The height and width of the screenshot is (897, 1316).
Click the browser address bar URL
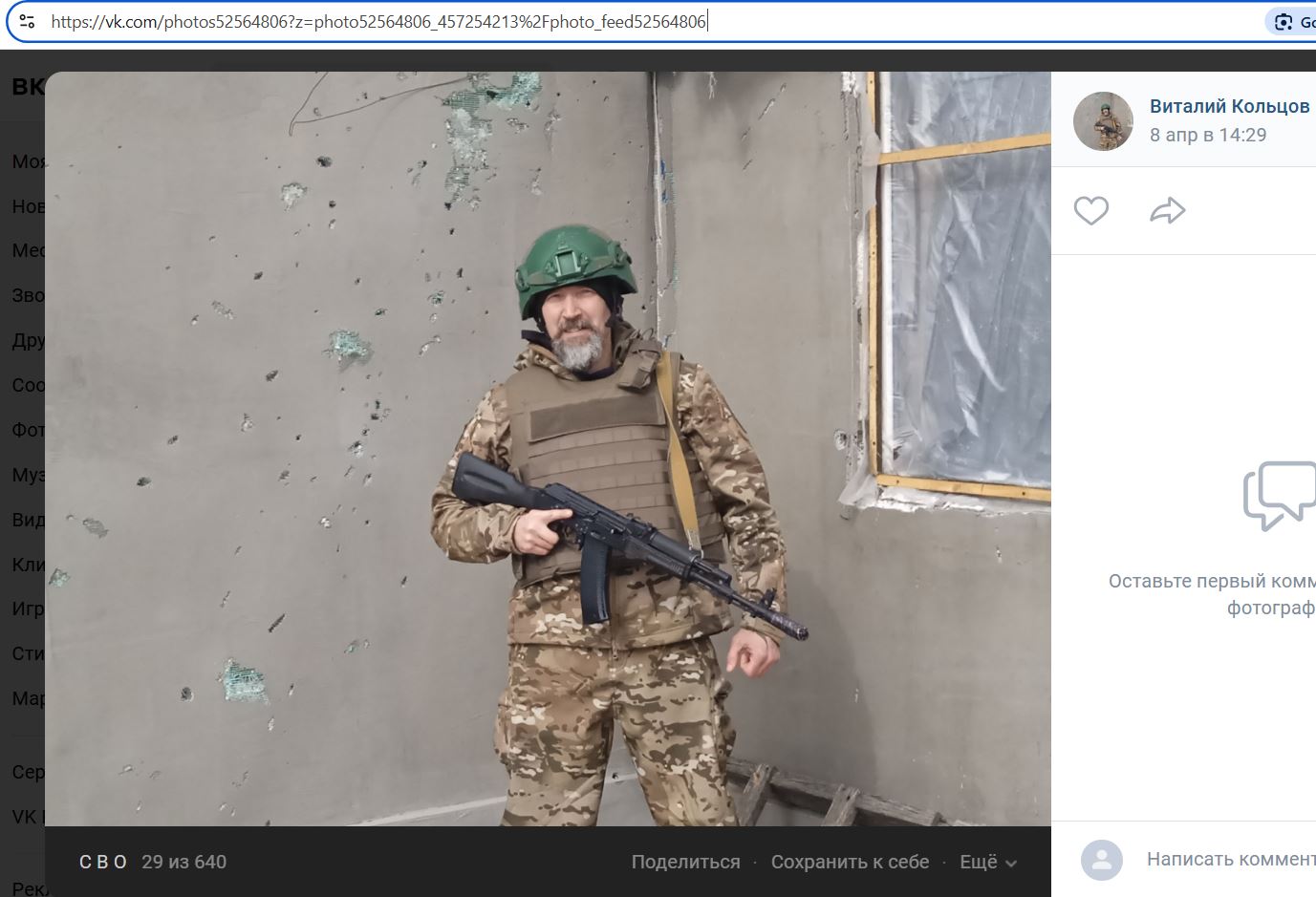[x=378, y=22]
